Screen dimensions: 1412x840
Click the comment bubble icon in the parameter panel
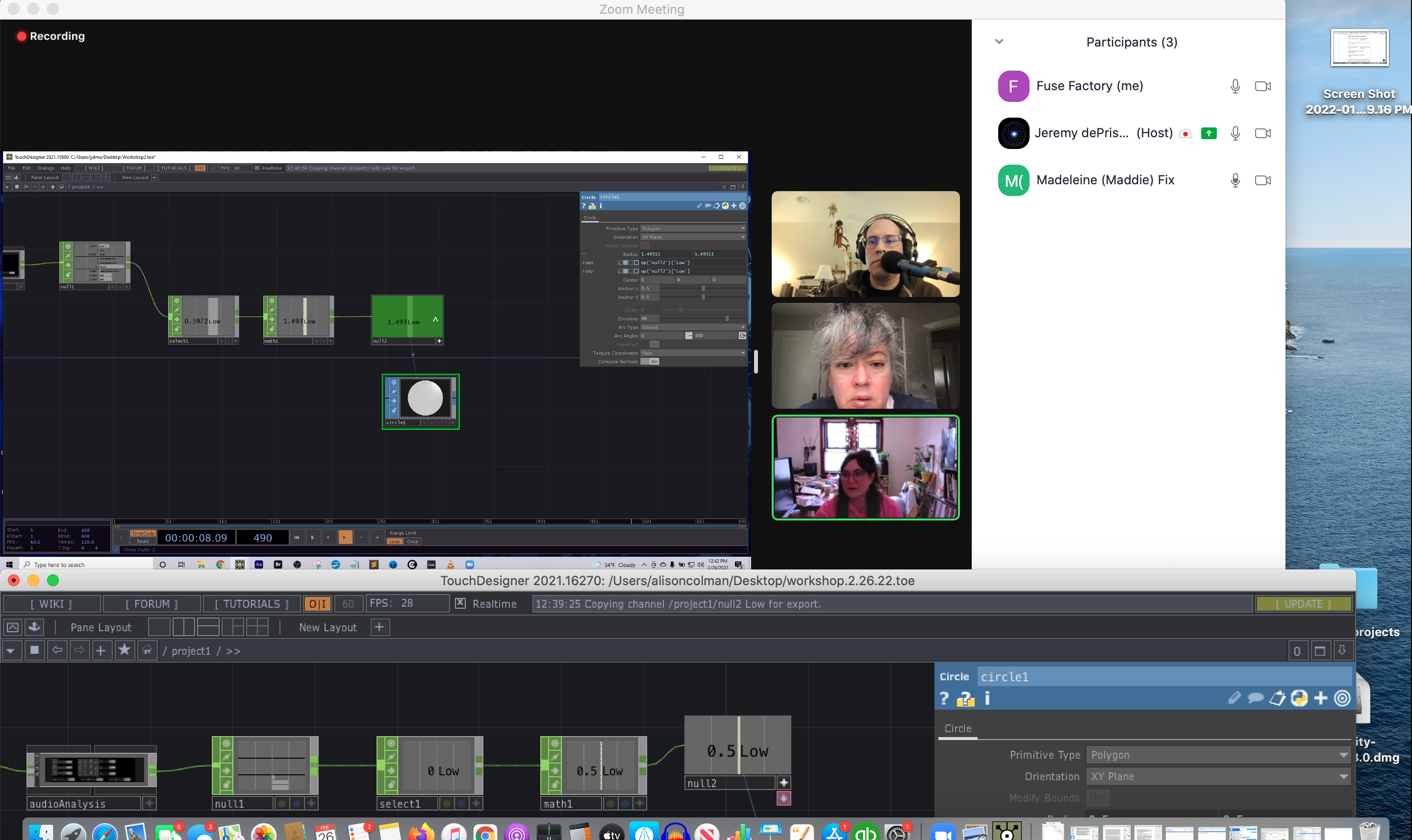1255,698
